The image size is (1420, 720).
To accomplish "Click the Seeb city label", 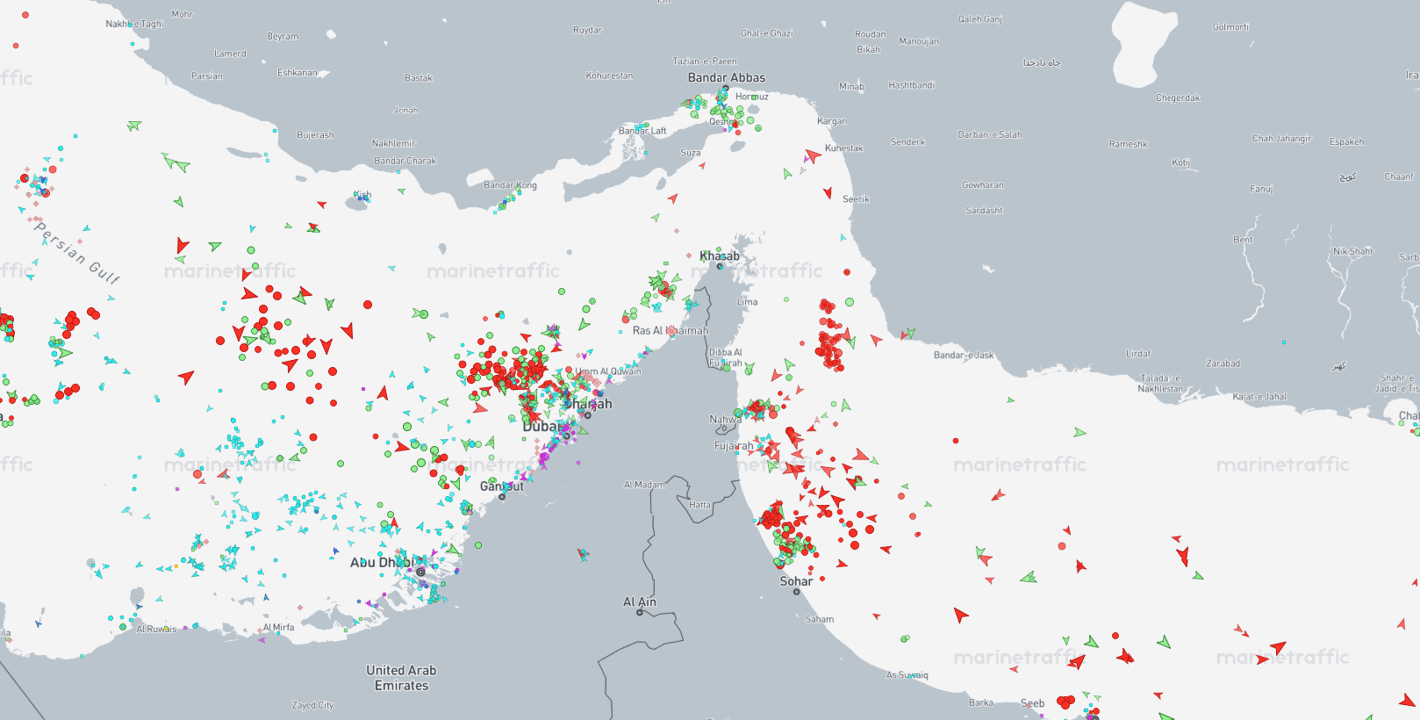I will (x=1032, y=704).
